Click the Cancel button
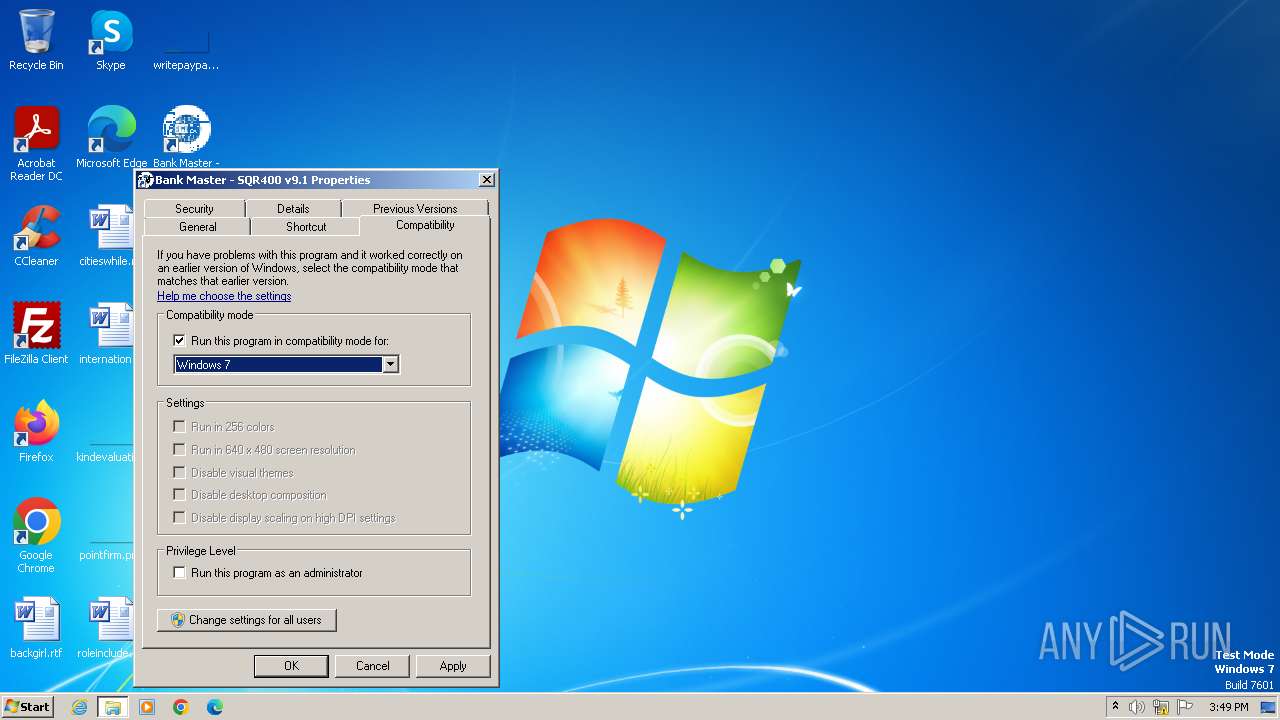1280x720 pixels. click(x=372, y=666)
